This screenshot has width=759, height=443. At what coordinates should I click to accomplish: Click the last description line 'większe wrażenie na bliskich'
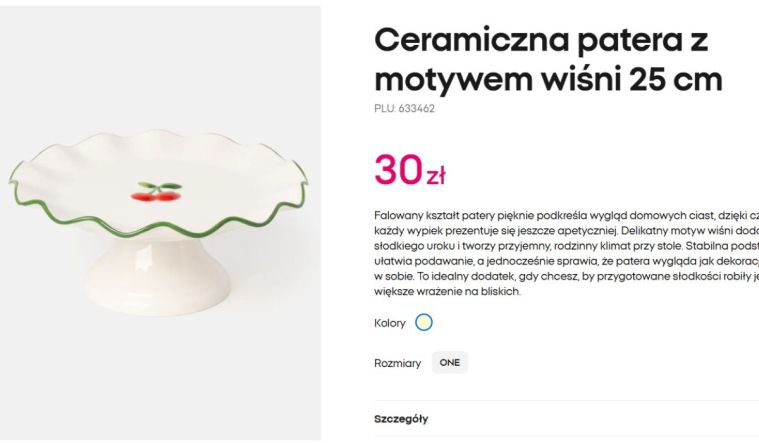click(447, 291)
